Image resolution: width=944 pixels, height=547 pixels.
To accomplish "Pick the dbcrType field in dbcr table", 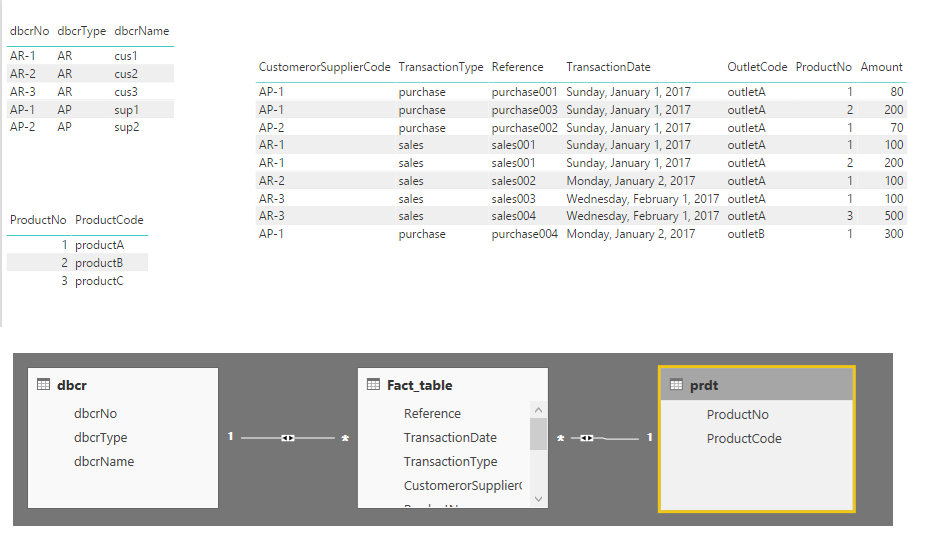I will pos(101,437).
